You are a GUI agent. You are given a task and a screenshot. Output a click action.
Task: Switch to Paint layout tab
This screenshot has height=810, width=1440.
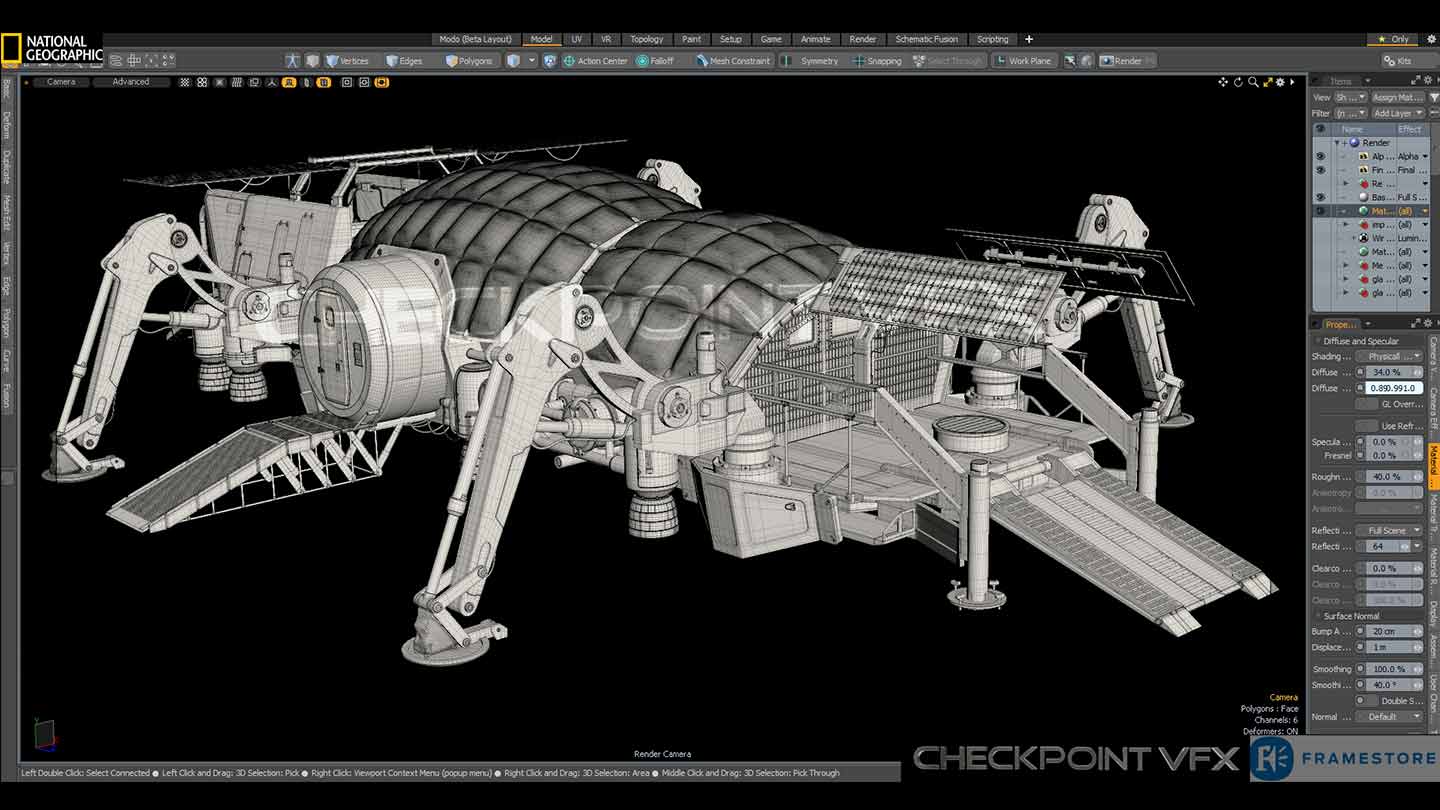point(692,39)
